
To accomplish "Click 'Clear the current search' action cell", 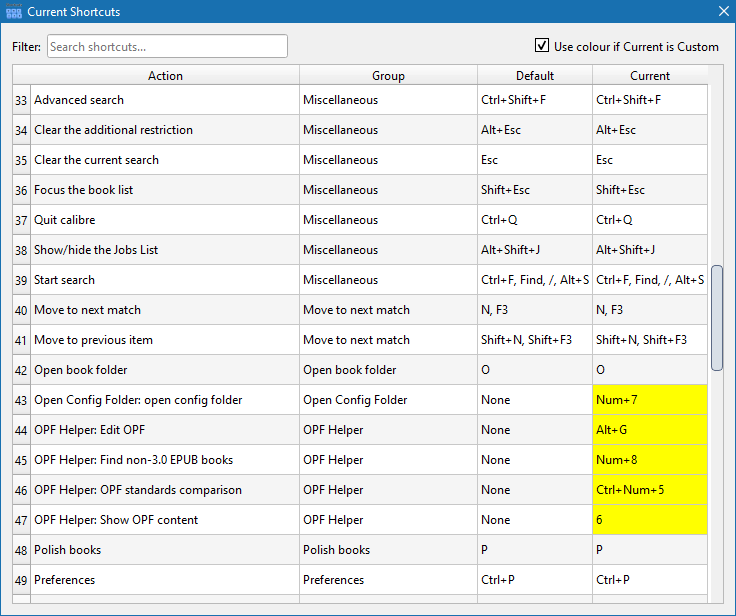I will click(165, 160).
